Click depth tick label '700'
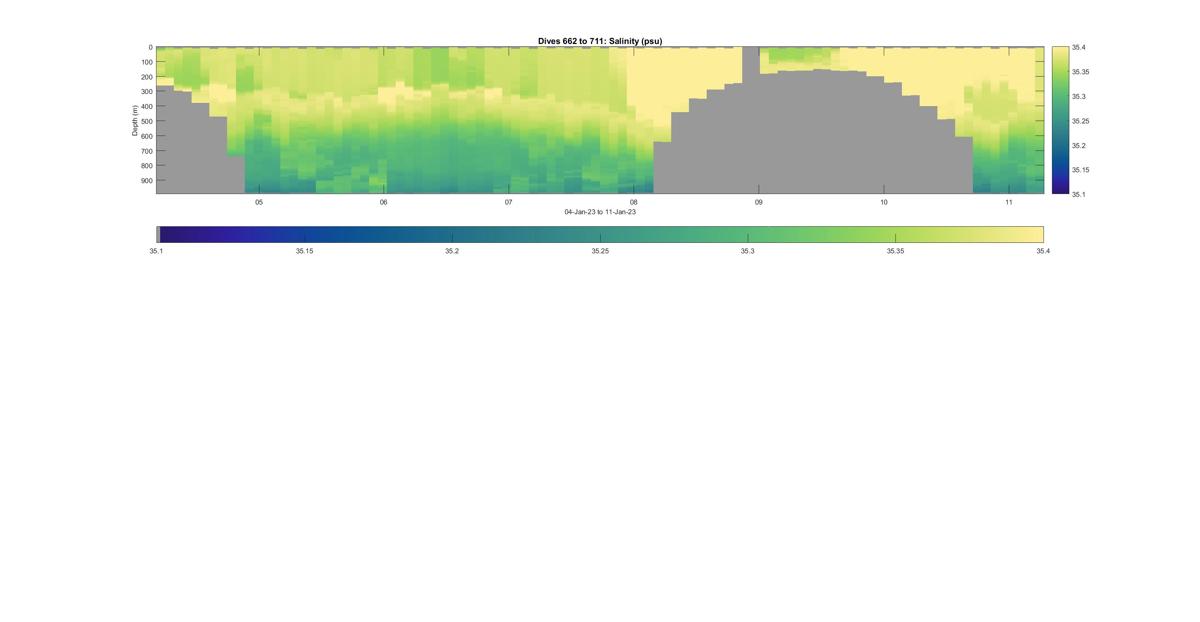The height and width of the screenshot is (622, 1200). (x=146, y=151)
